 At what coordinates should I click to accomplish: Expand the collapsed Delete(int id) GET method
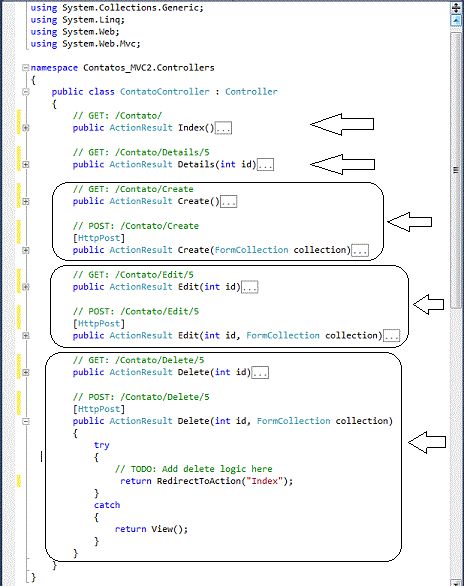click(25, 372)
